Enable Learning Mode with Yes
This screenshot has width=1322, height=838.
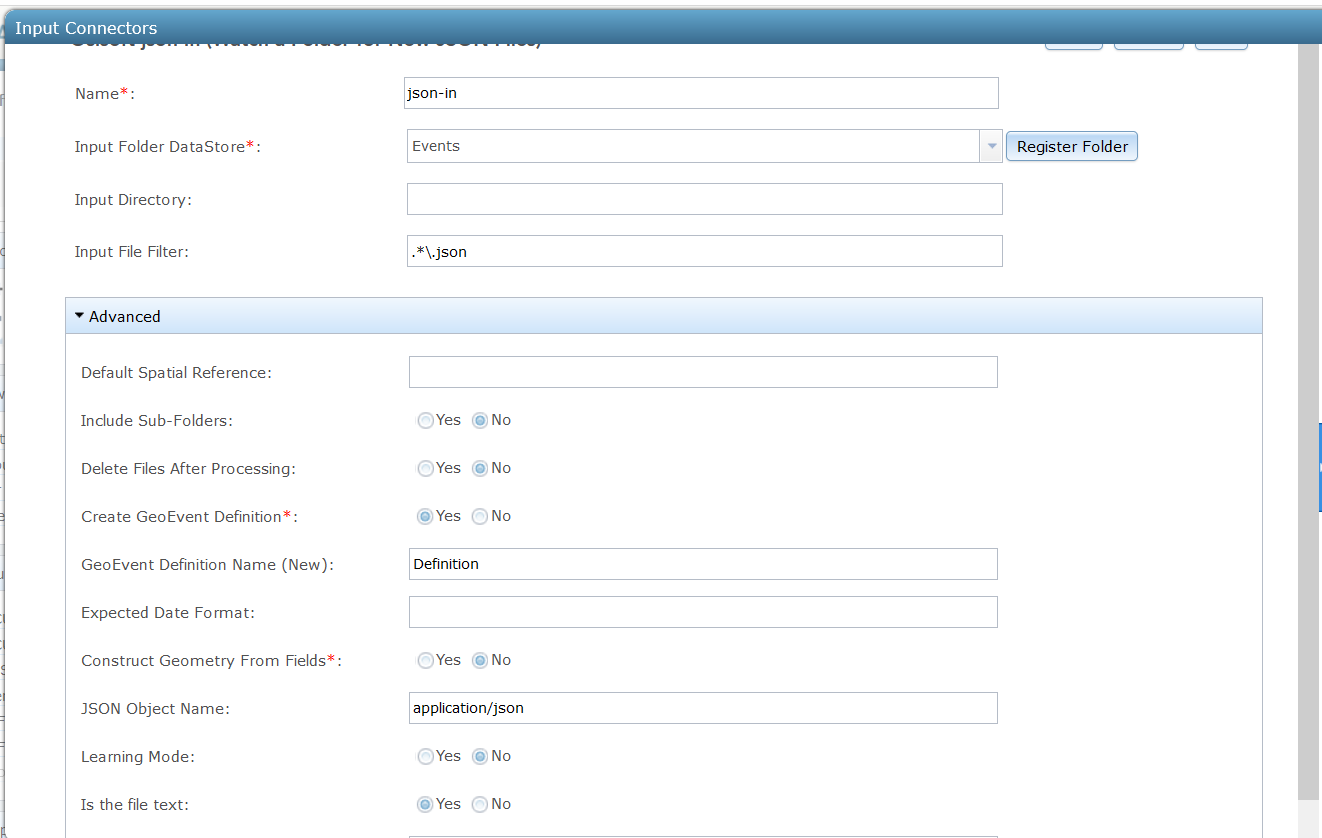[426, 756]
